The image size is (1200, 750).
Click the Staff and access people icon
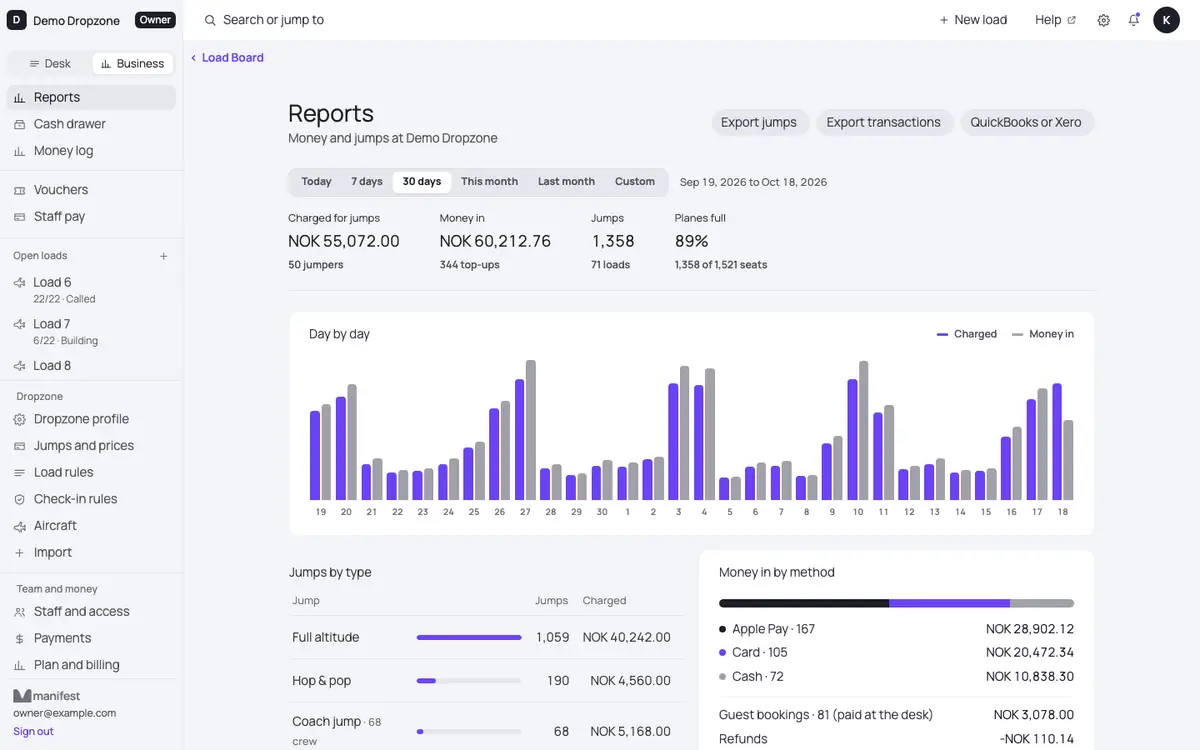click(19, 612)
